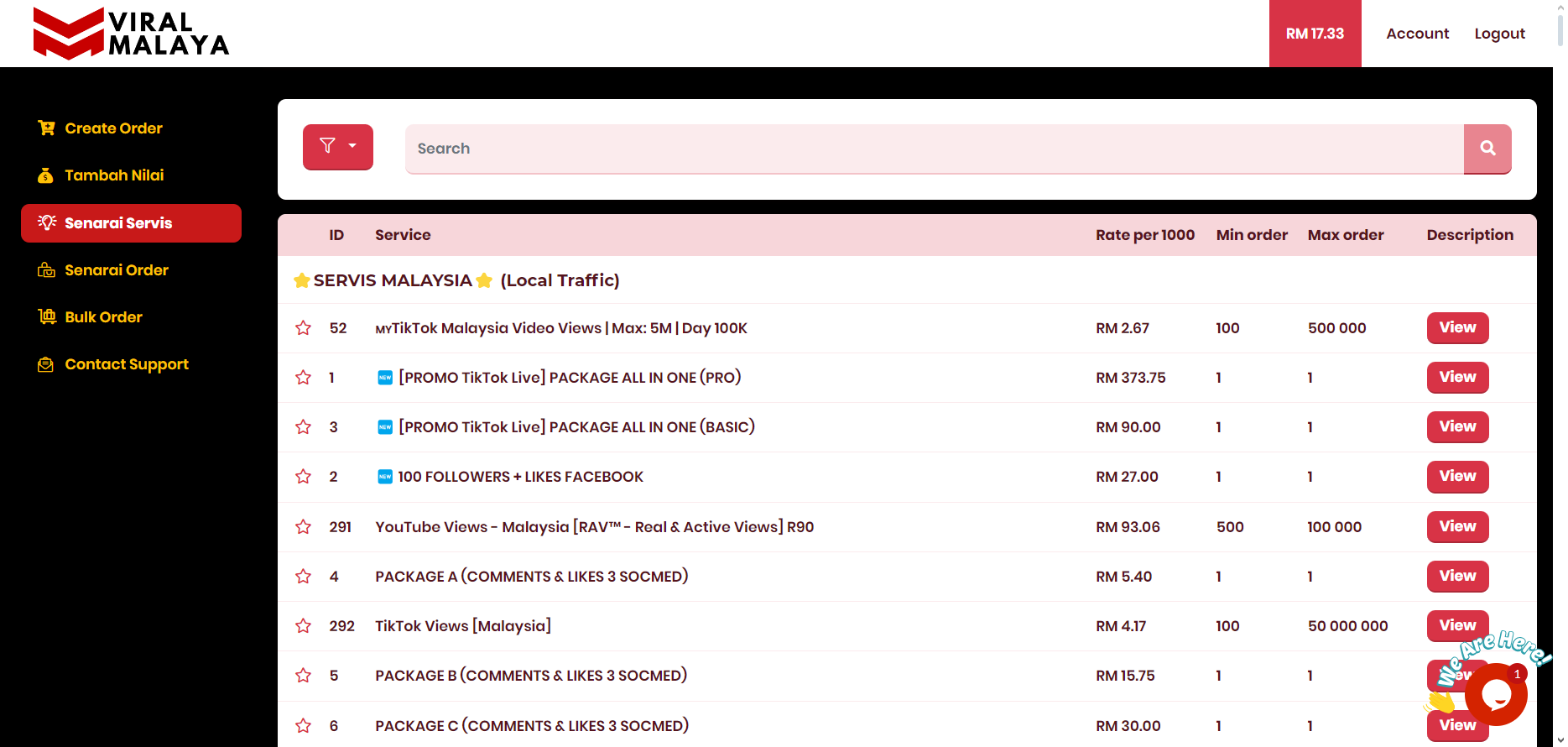Viewport: 1568px width, 747px height.
Task: Click rate RM 2.67
Action: pos(1122,328)
